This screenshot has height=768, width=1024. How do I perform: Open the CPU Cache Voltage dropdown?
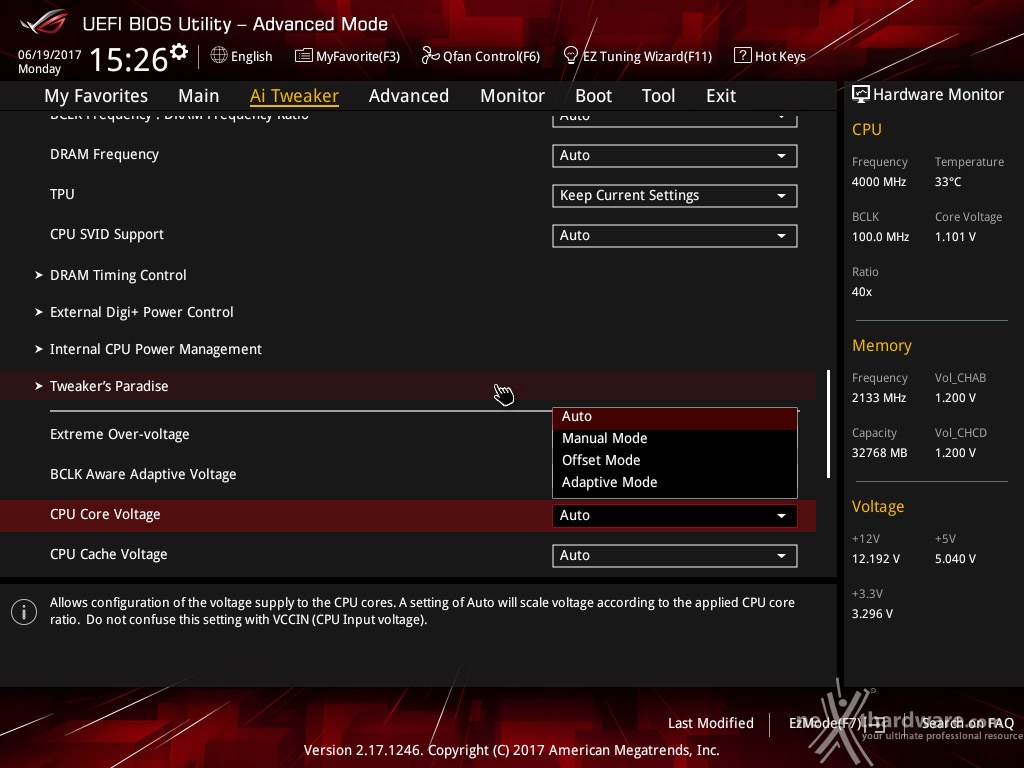coord(675,555)
